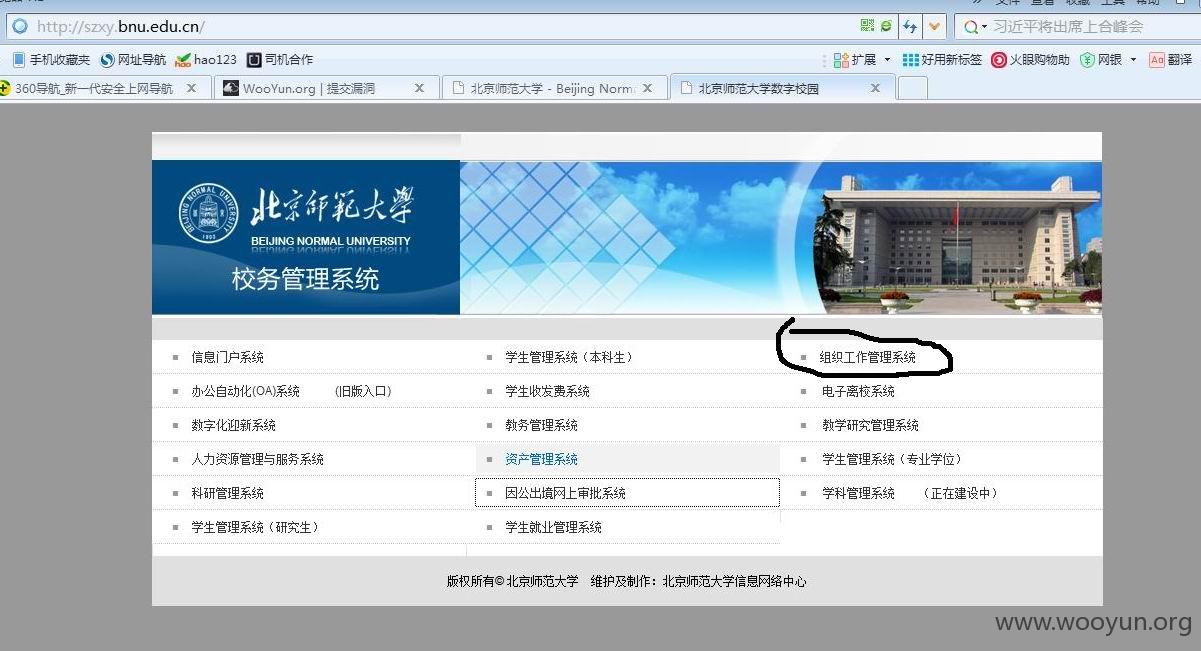Viewport: 1201px width, 651px height.
Task: Open 手机收藏夹 bookmark
Action: coord(51,60)
